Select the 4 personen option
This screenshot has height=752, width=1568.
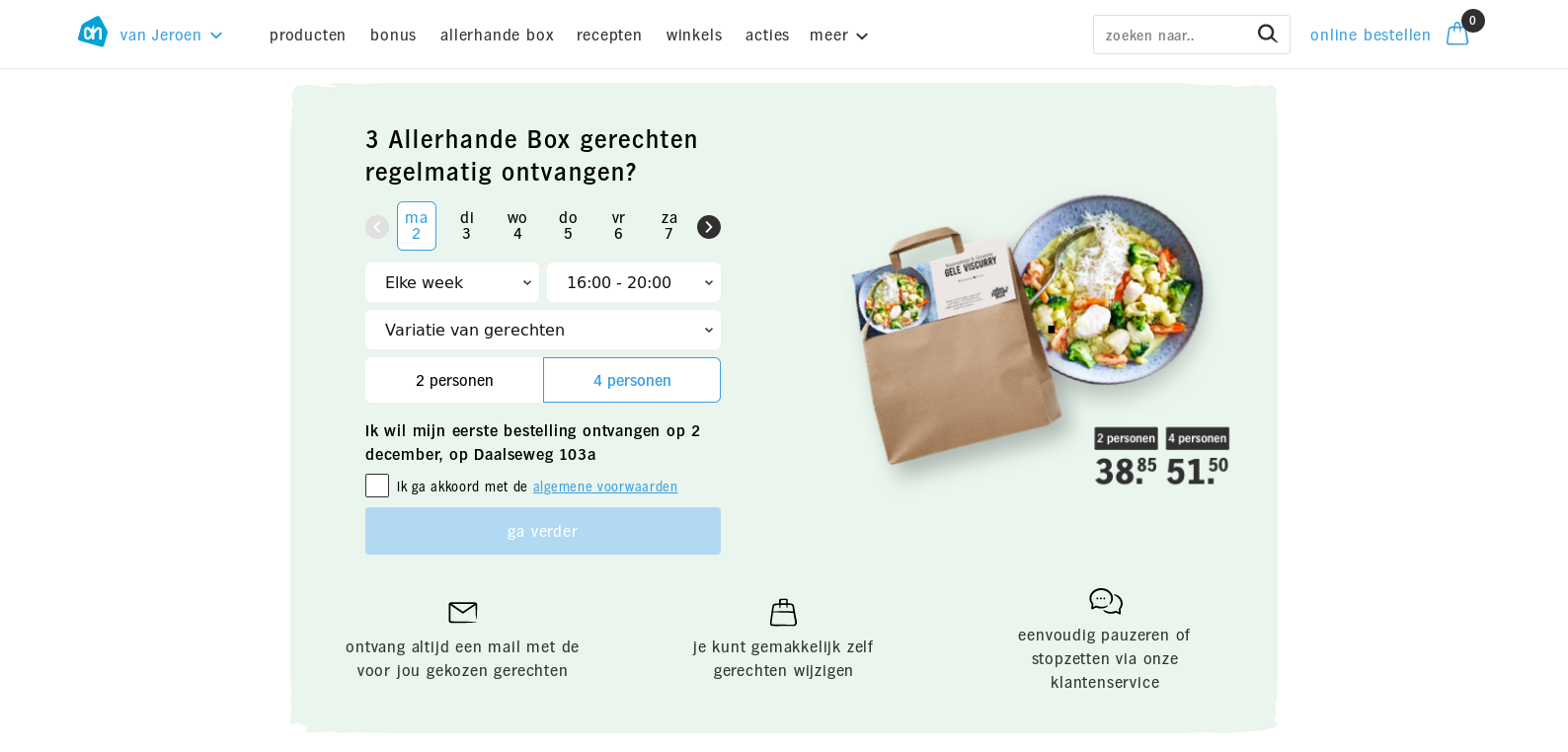(x=632, y=380)
